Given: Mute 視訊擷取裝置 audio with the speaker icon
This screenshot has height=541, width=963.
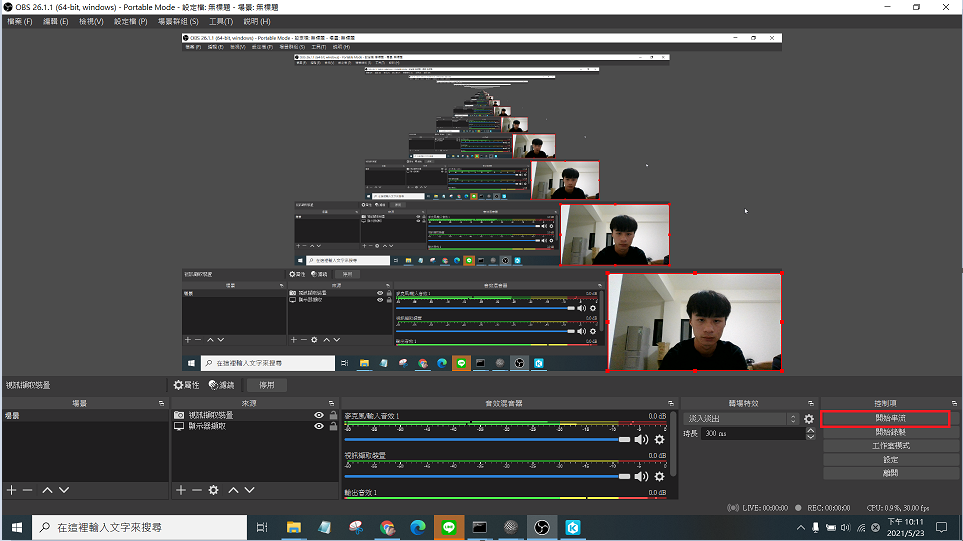Looking at the screenshot, I should click(641, 477).
